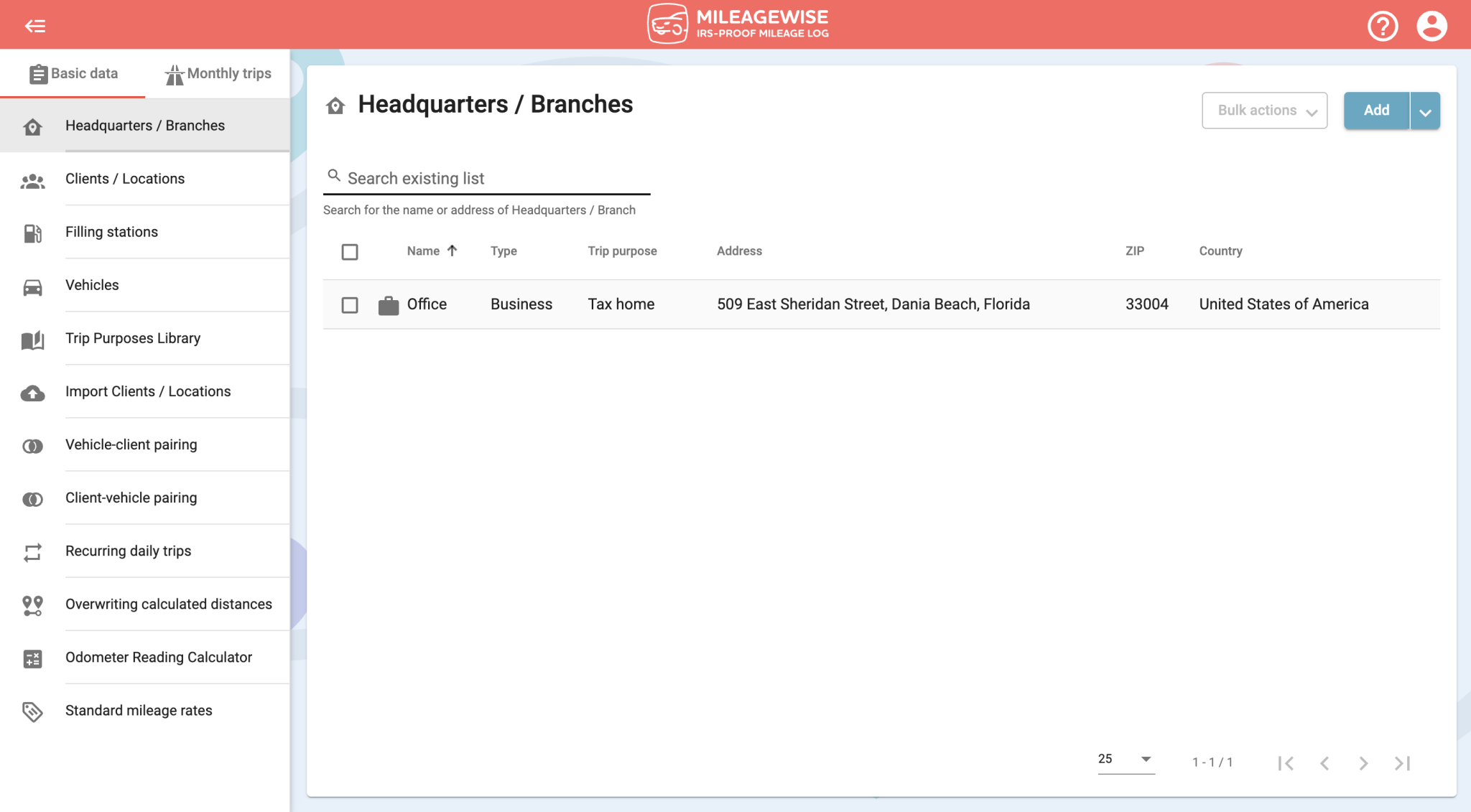Switch to the Monthly trips tab
The height and width of the screenshot is (812, 1471).
point(218,73)
